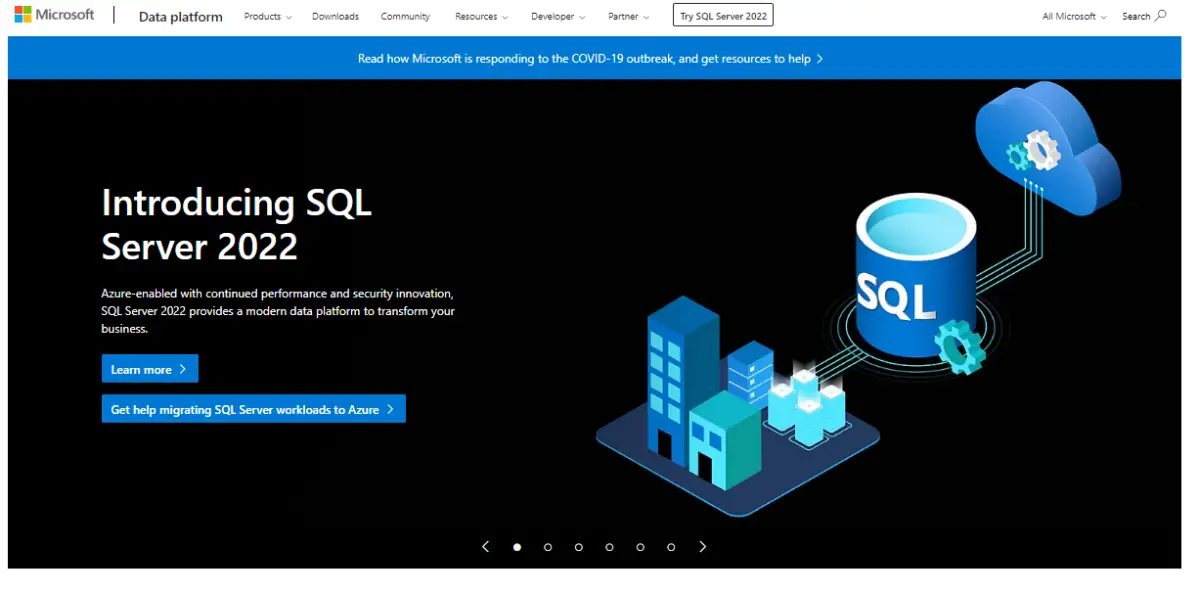Select the fourth carousel slide dot
This screenshot has width=1200, height=600.
click(609, 547)
